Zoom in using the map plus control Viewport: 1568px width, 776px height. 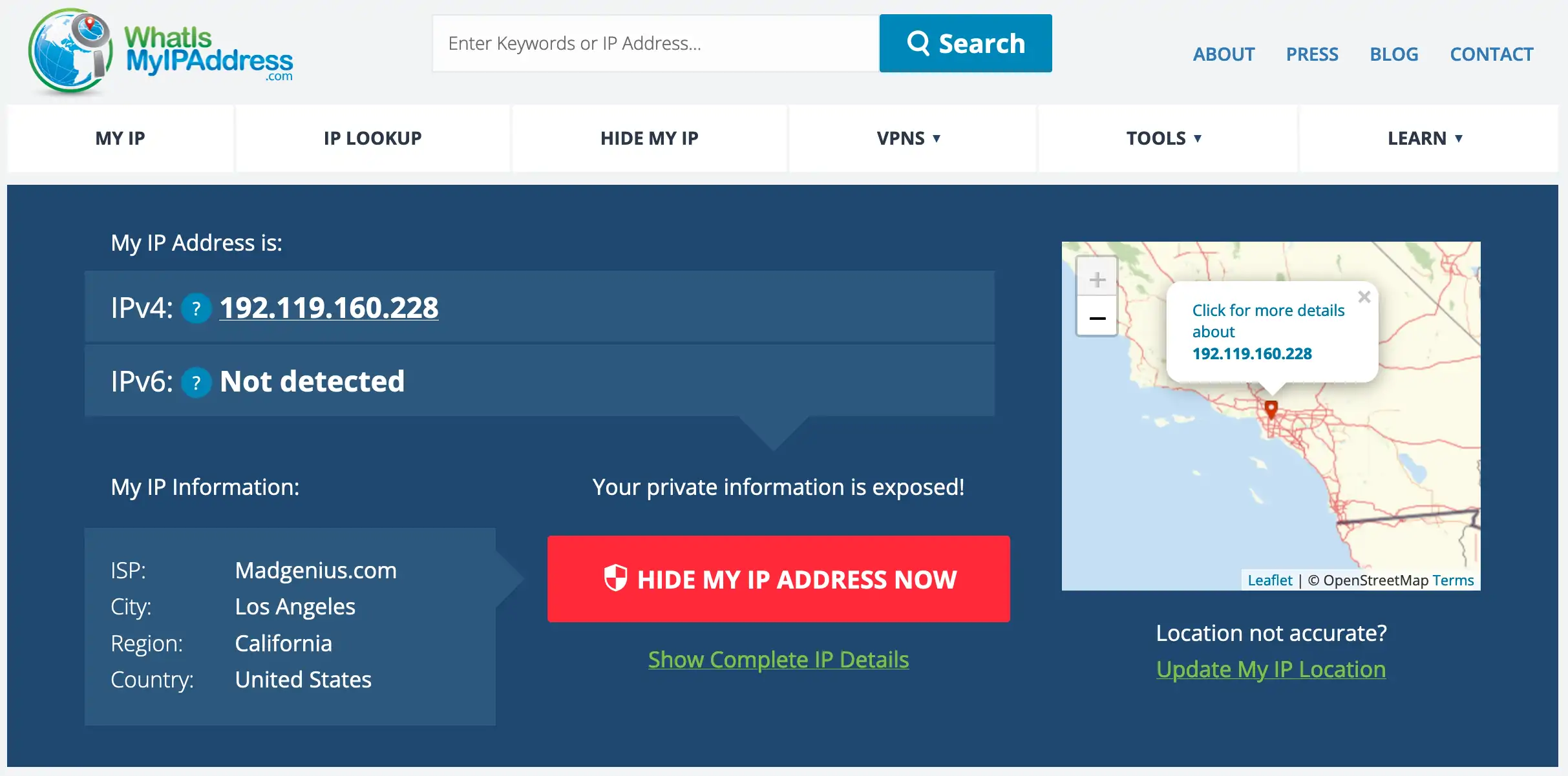click(1097, 278)
